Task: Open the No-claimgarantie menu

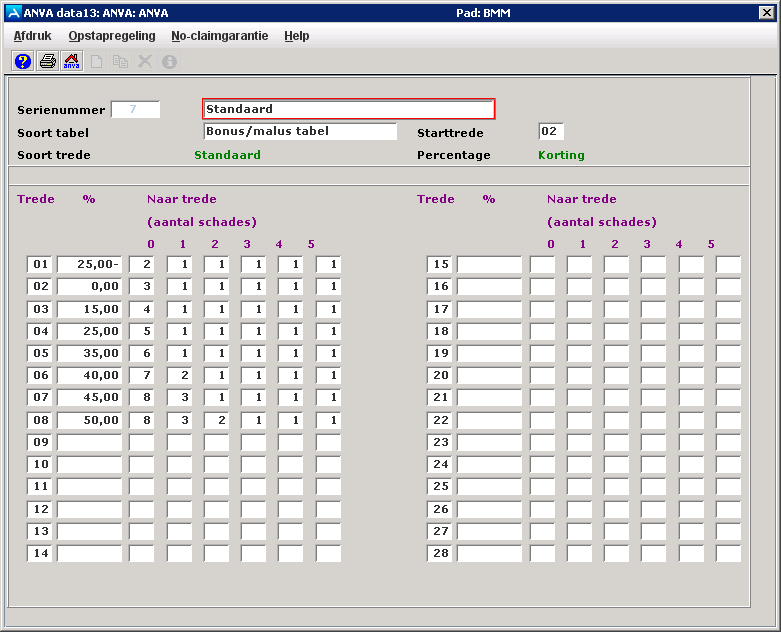Action: (x=219, y=36)
